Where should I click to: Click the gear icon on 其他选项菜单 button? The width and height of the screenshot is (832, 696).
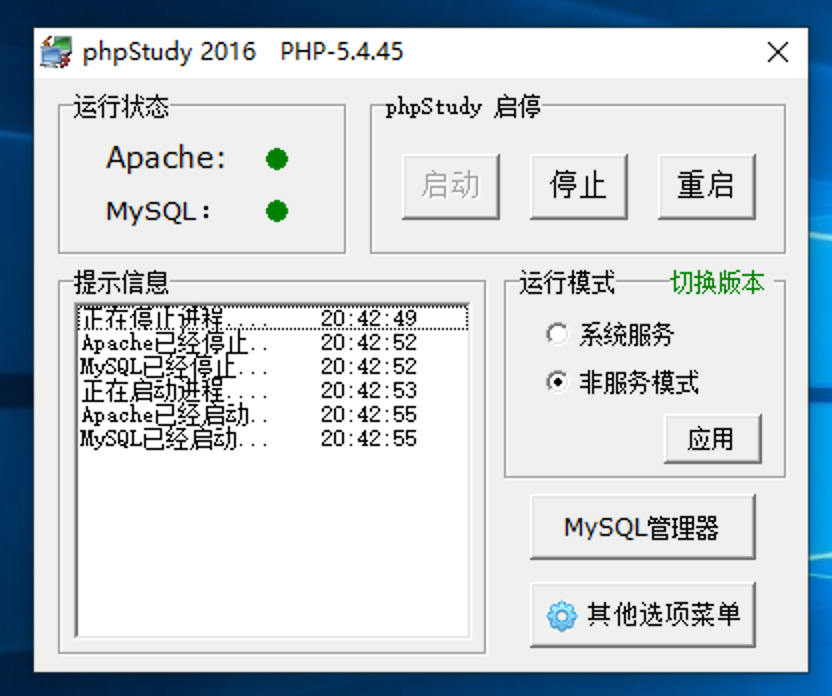click(561, 615)
